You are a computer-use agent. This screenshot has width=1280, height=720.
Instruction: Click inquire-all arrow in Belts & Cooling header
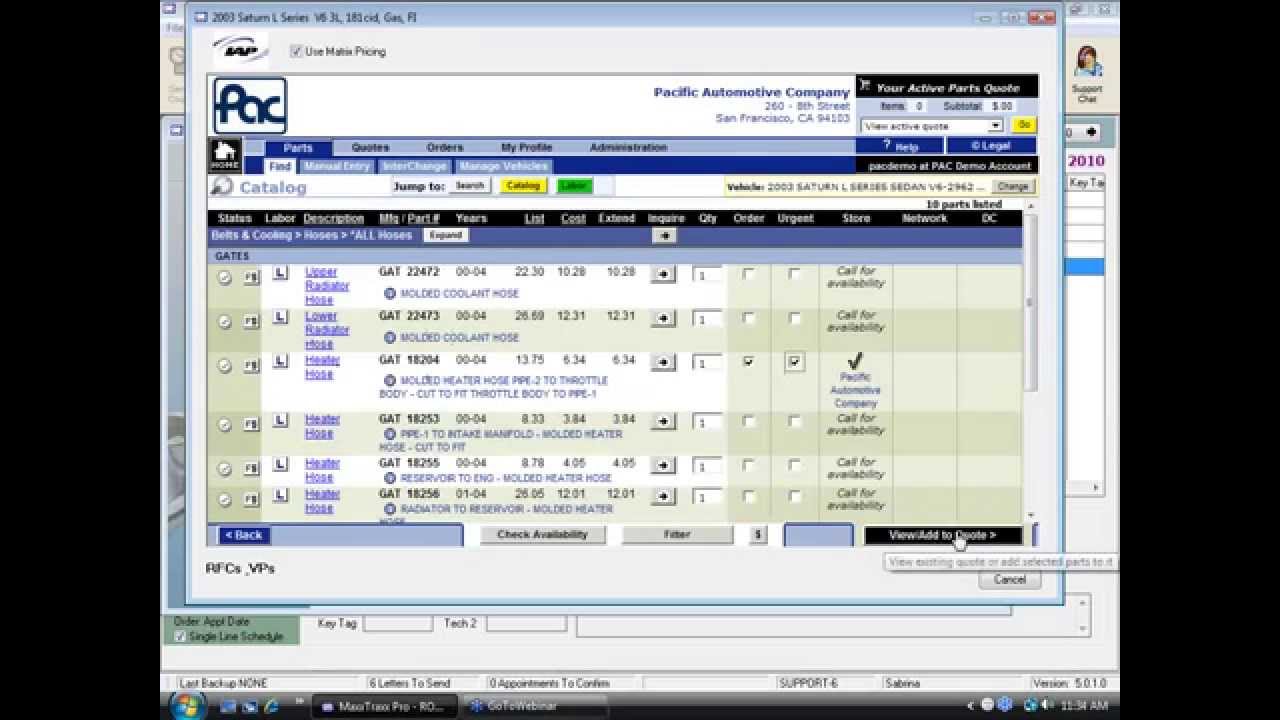click(x=664, y=236)
